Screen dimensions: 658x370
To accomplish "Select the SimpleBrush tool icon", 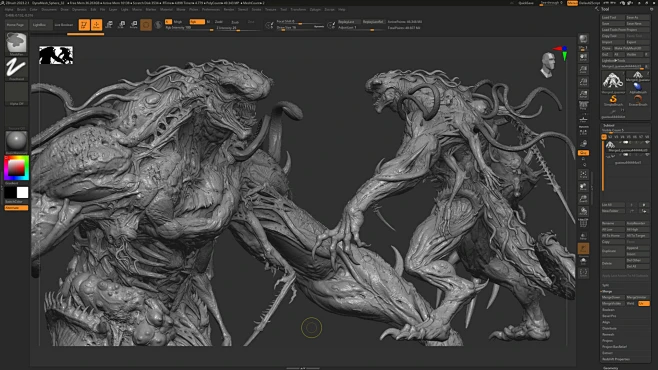I will tap(613, 99).
